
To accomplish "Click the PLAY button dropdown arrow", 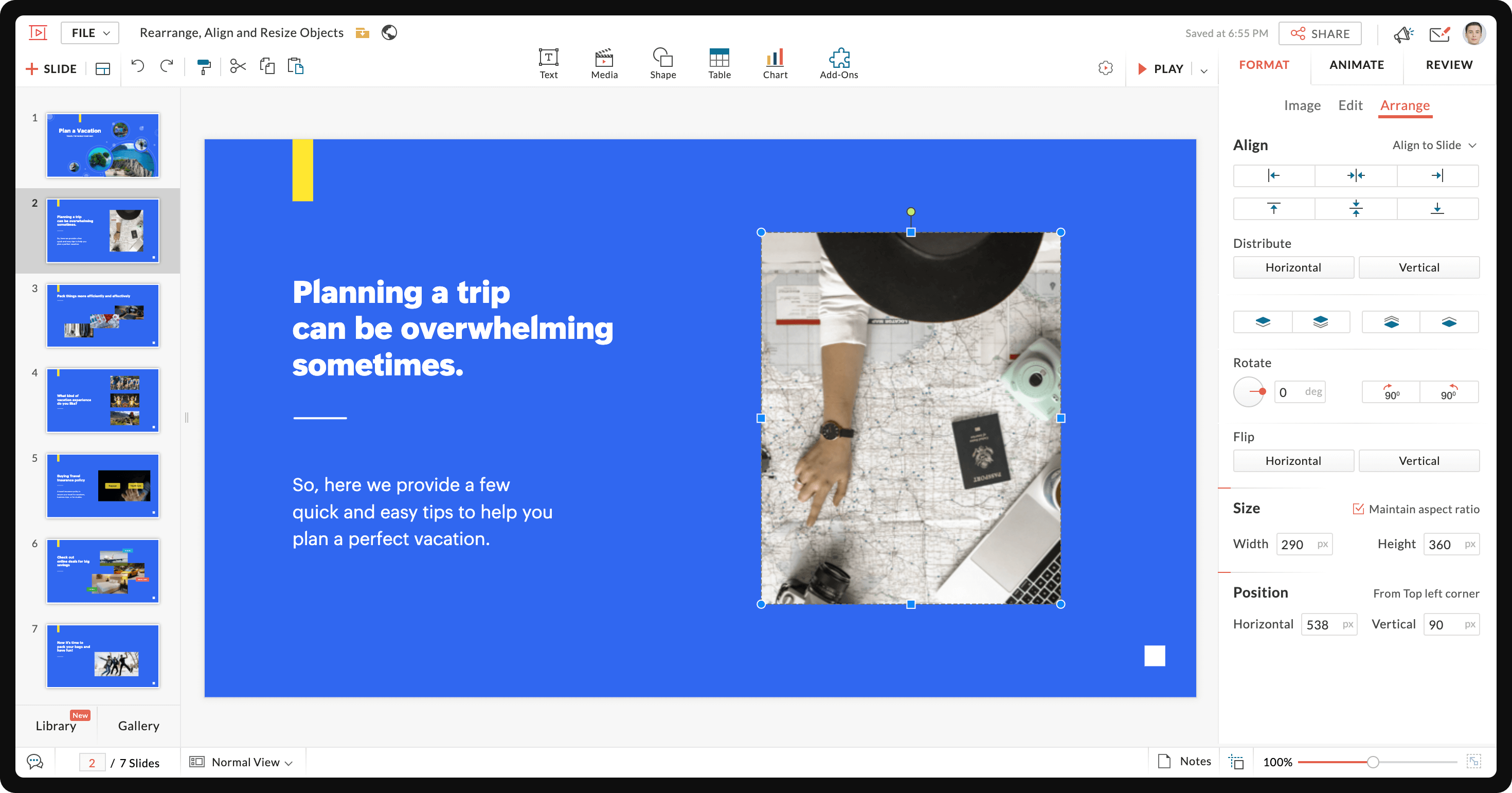I will point(1204,68).
